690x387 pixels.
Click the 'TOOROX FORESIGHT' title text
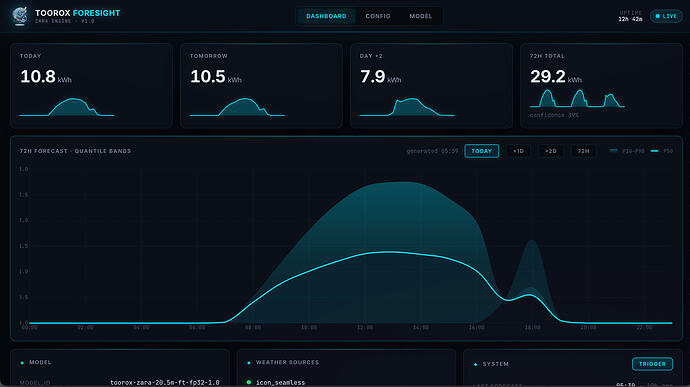[x=77, y=13]
